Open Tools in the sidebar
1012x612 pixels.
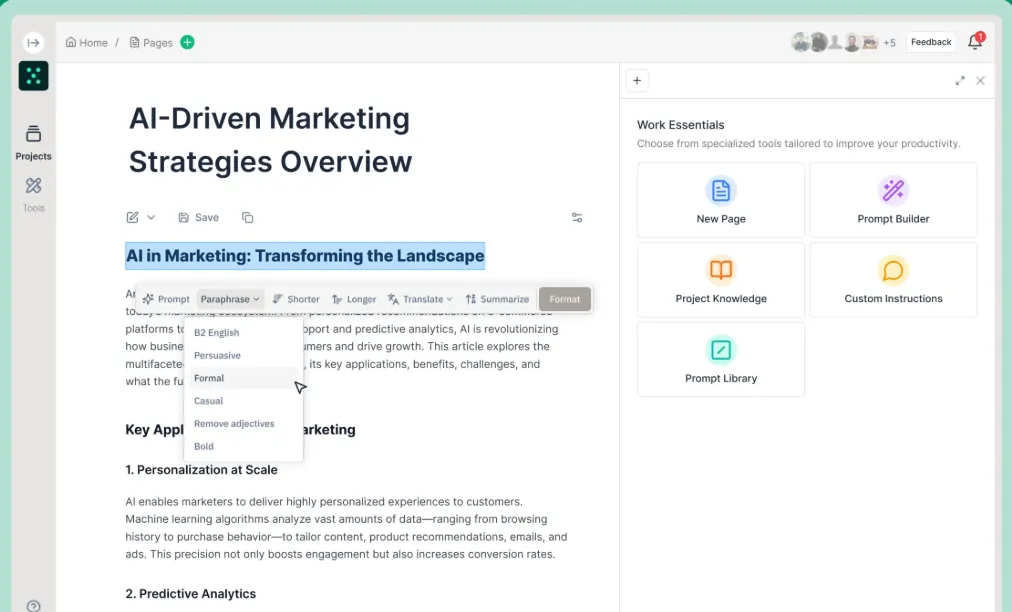click(x=34, y=195)
